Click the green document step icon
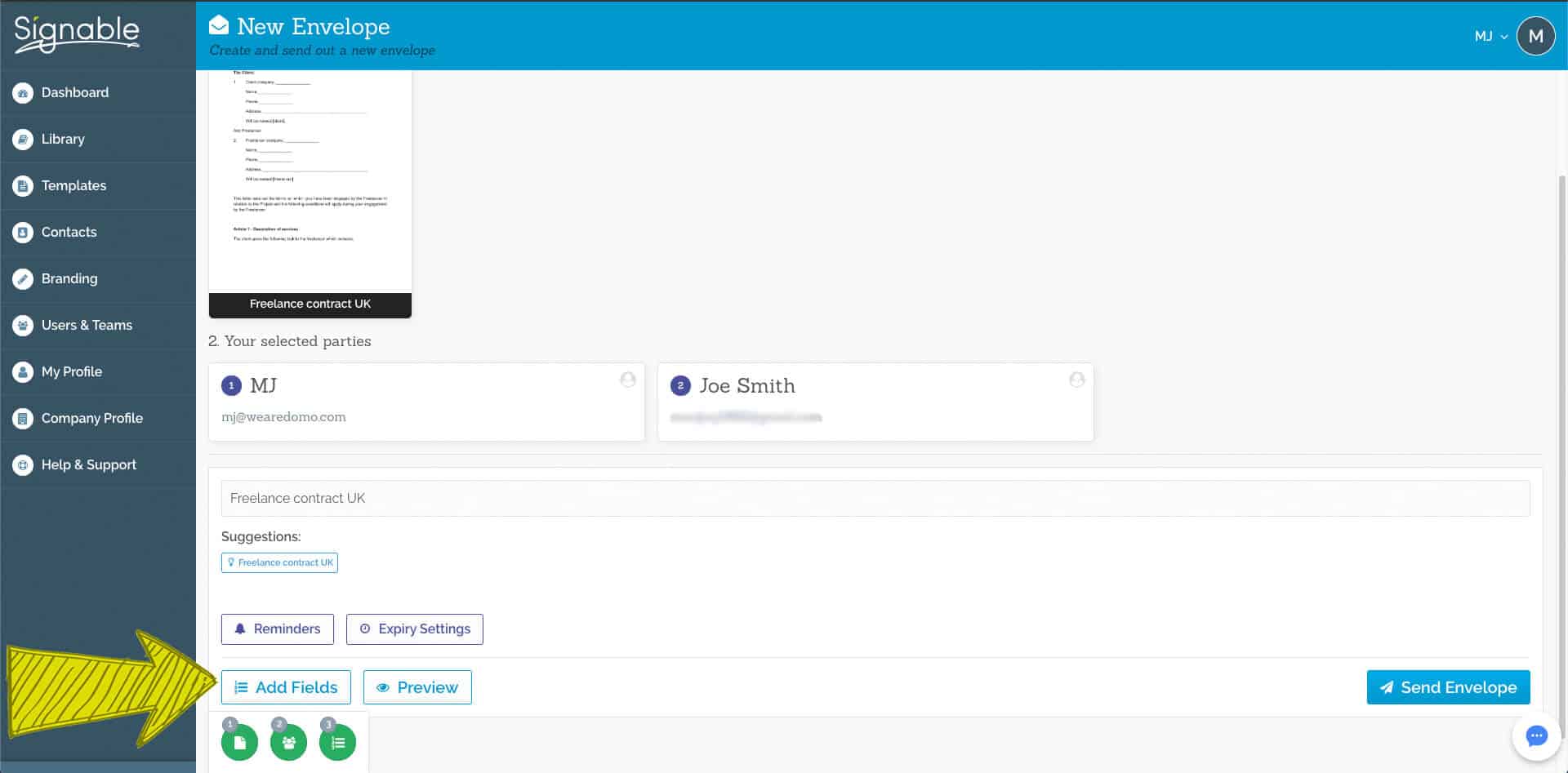 click(x=239, y=742)
